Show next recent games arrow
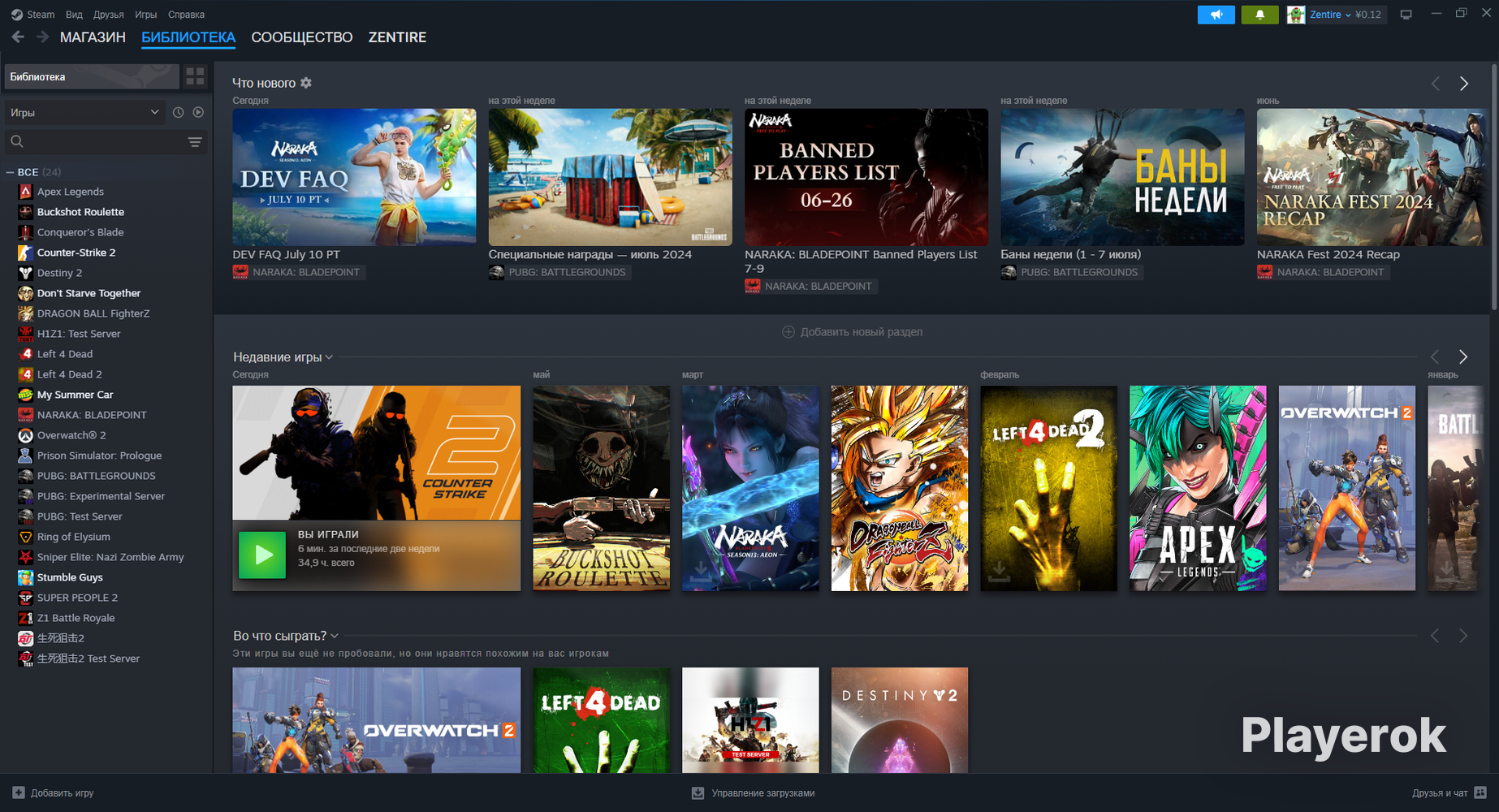1499x812 pixels. (1463, 357)
